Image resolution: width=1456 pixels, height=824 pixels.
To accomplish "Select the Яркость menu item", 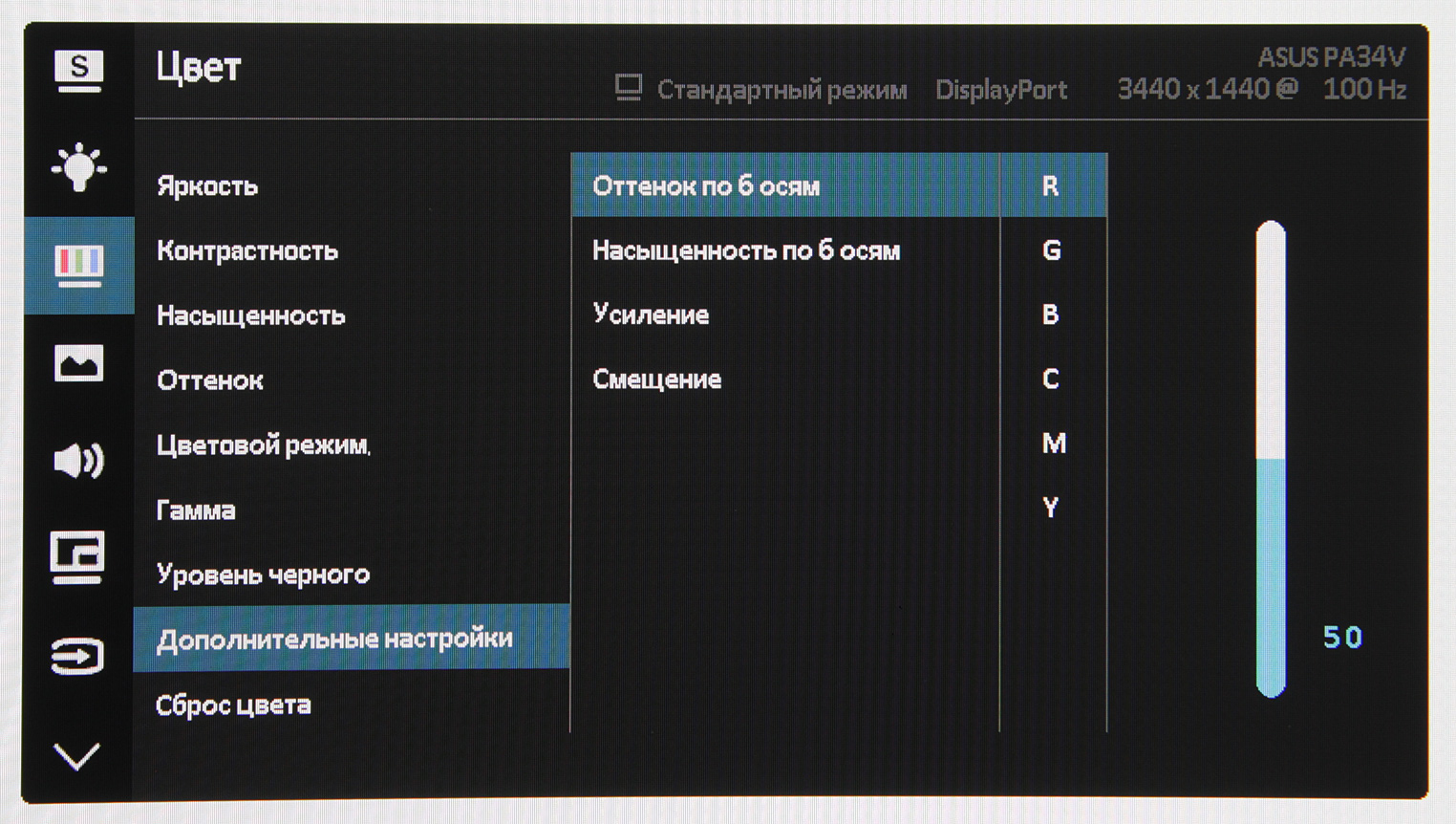I will pyautogui.click(x=207, y=185).
